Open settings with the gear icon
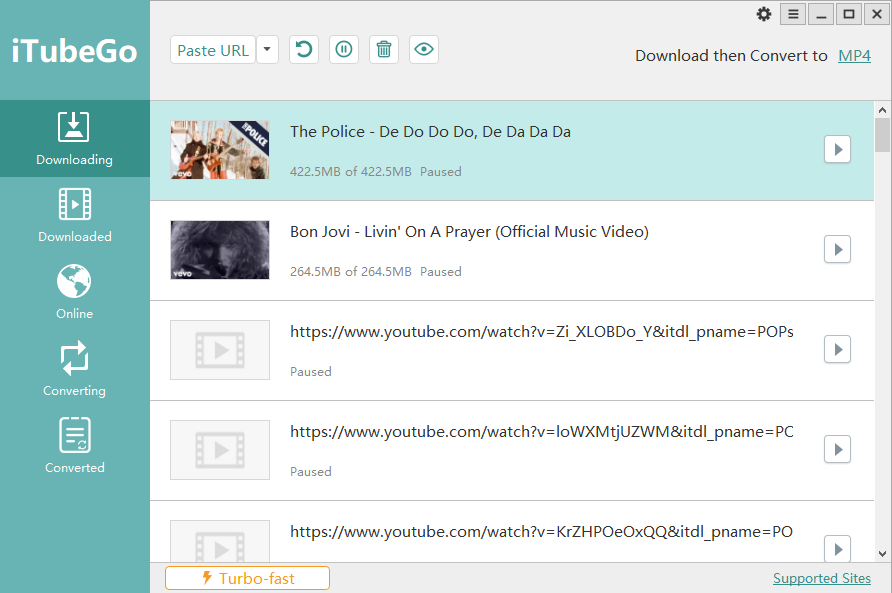This screenshot has height=593, width=892. click(763, 14)
